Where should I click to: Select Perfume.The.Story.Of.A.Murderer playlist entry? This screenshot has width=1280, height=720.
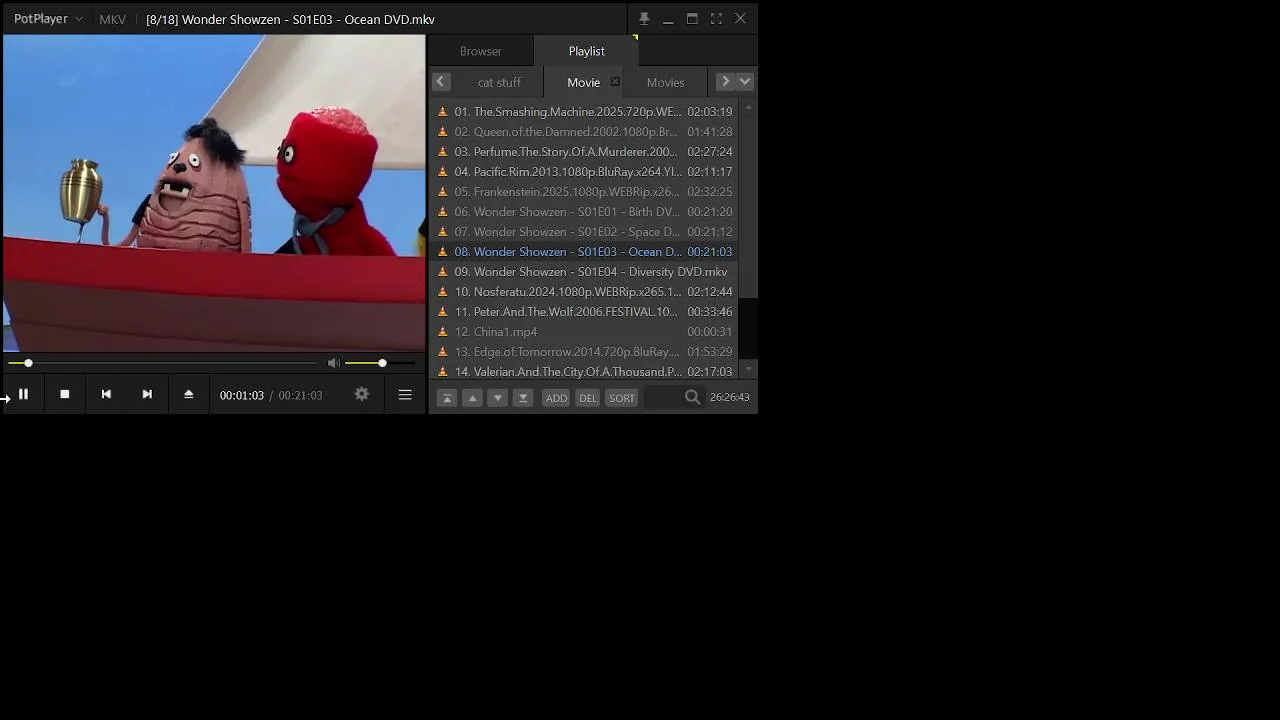pyautogui.click(x=584, y=152)
